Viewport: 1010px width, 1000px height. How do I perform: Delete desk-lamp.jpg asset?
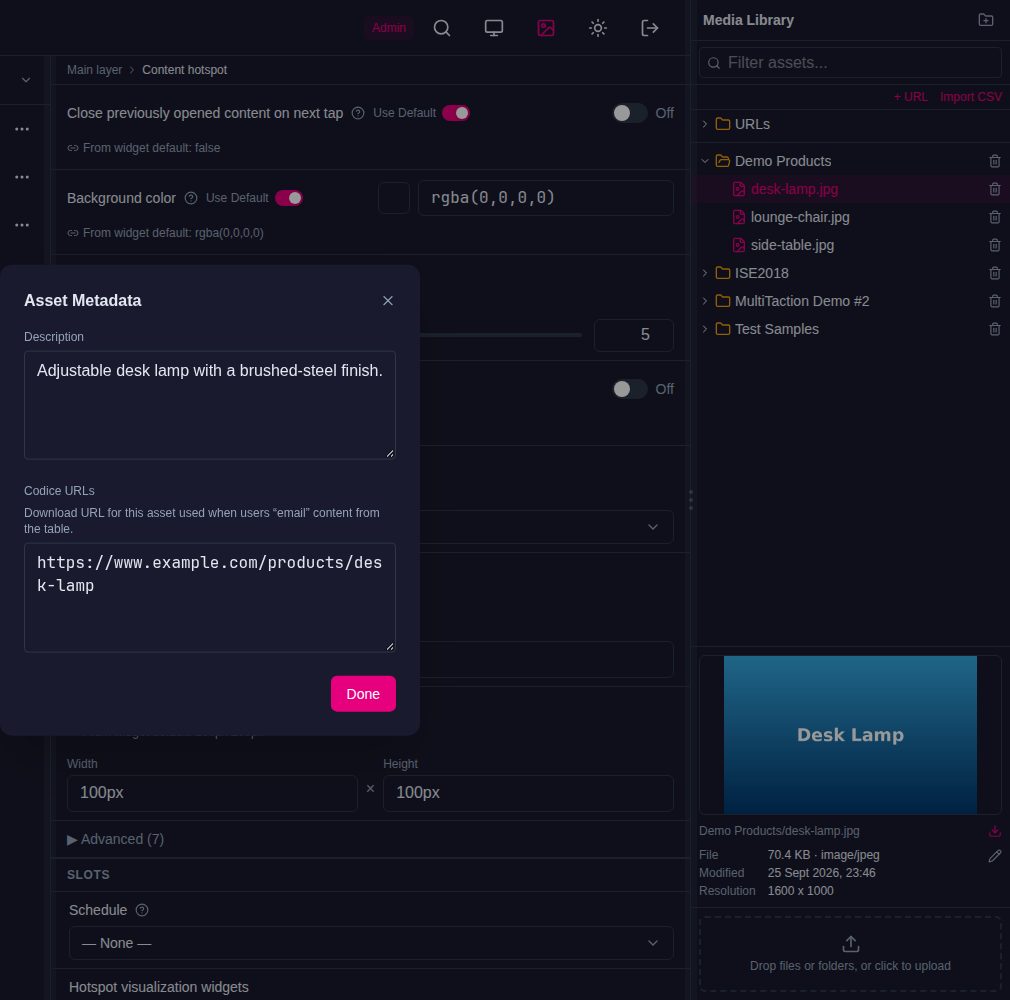click(x=995, y=189)
